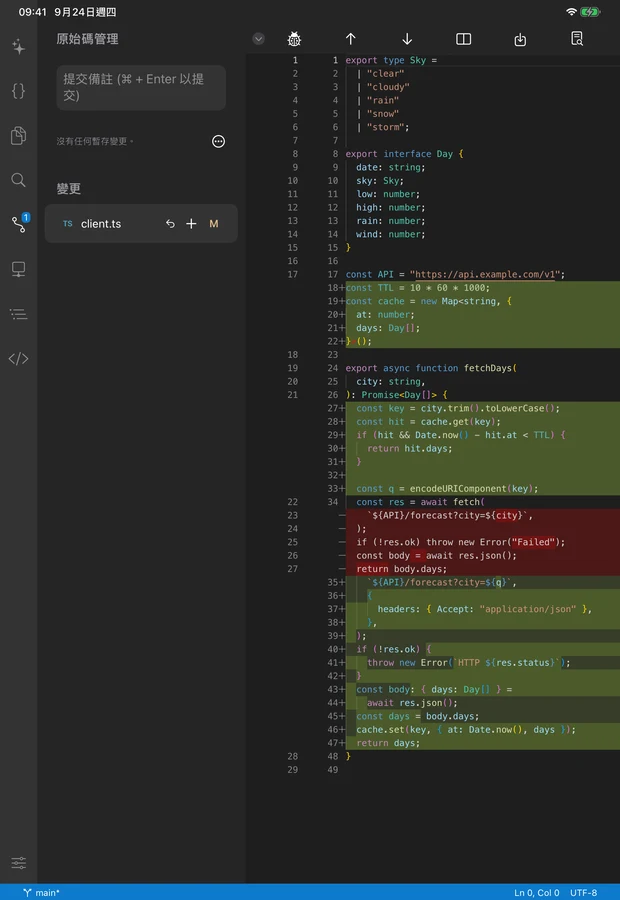This screenshot has width=620, height=900.
Task: Click the Wi-Fi status icon
Action: pos(571,11)
